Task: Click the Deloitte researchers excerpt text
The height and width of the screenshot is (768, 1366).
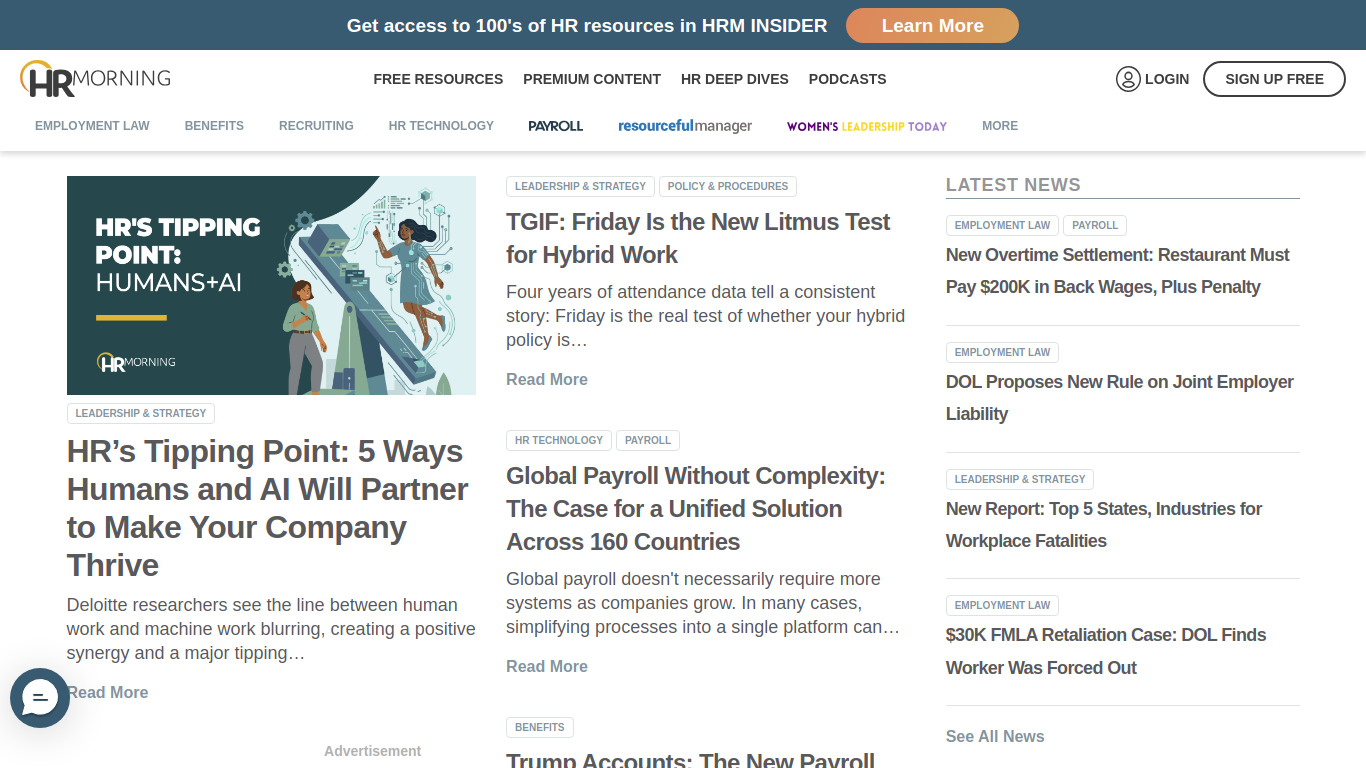Action: click(271, 629)
